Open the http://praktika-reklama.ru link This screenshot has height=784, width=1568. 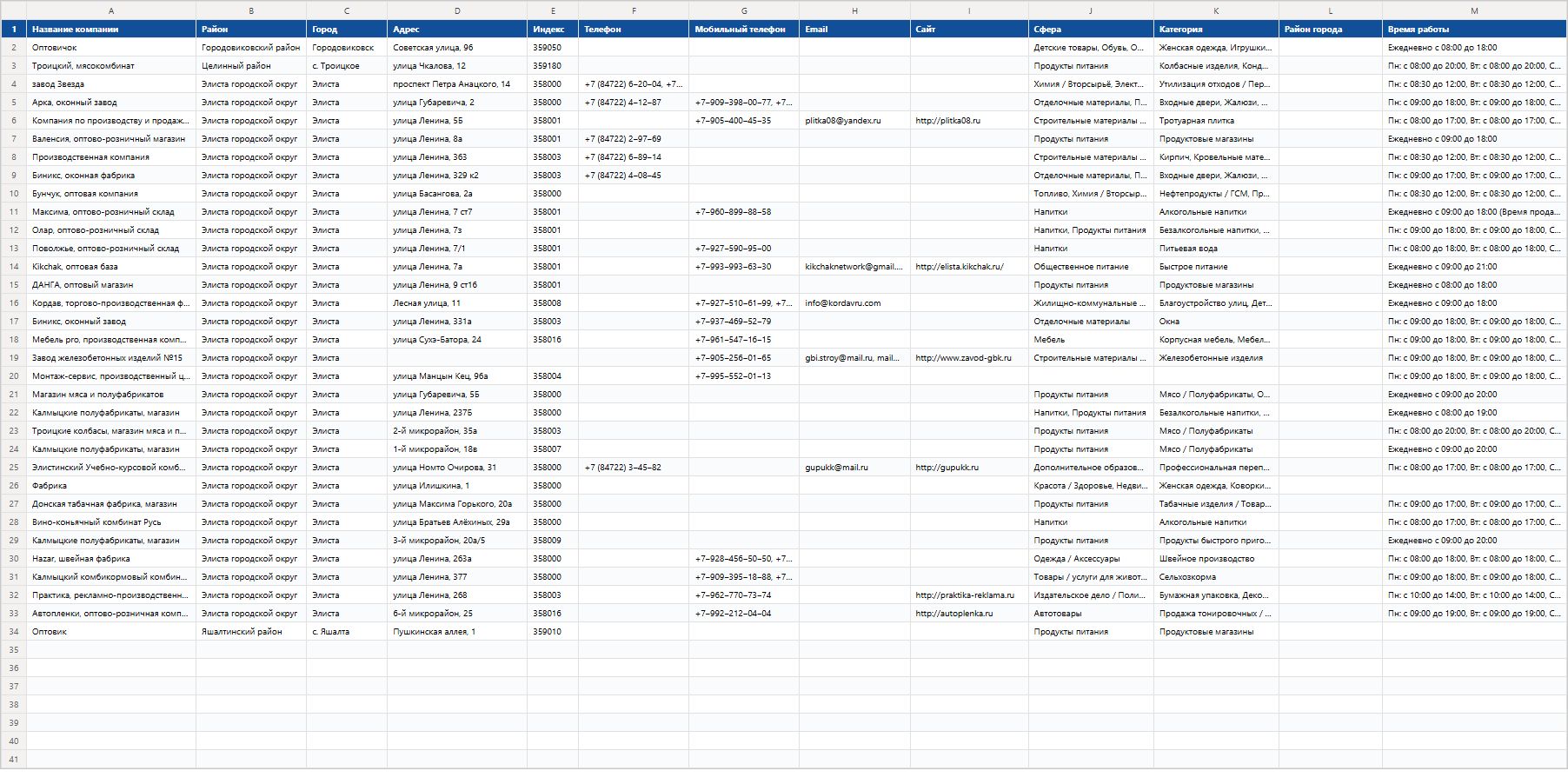click(x=965, y=595)
